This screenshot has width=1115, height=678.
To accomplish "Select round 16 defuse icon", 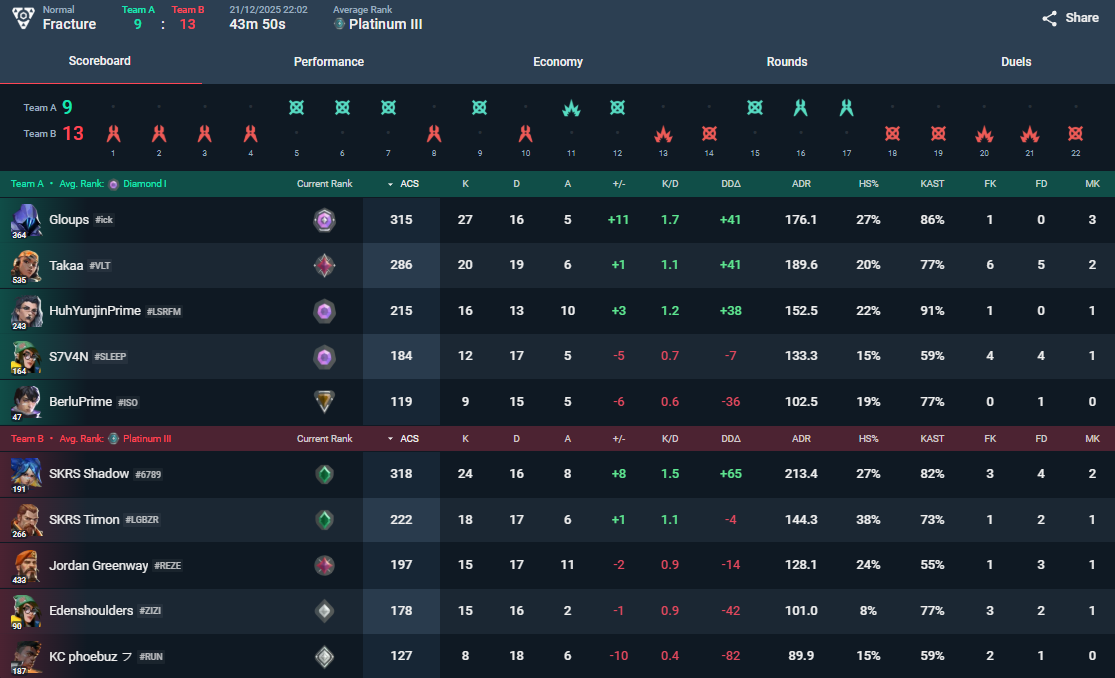I will click(801, 108).
